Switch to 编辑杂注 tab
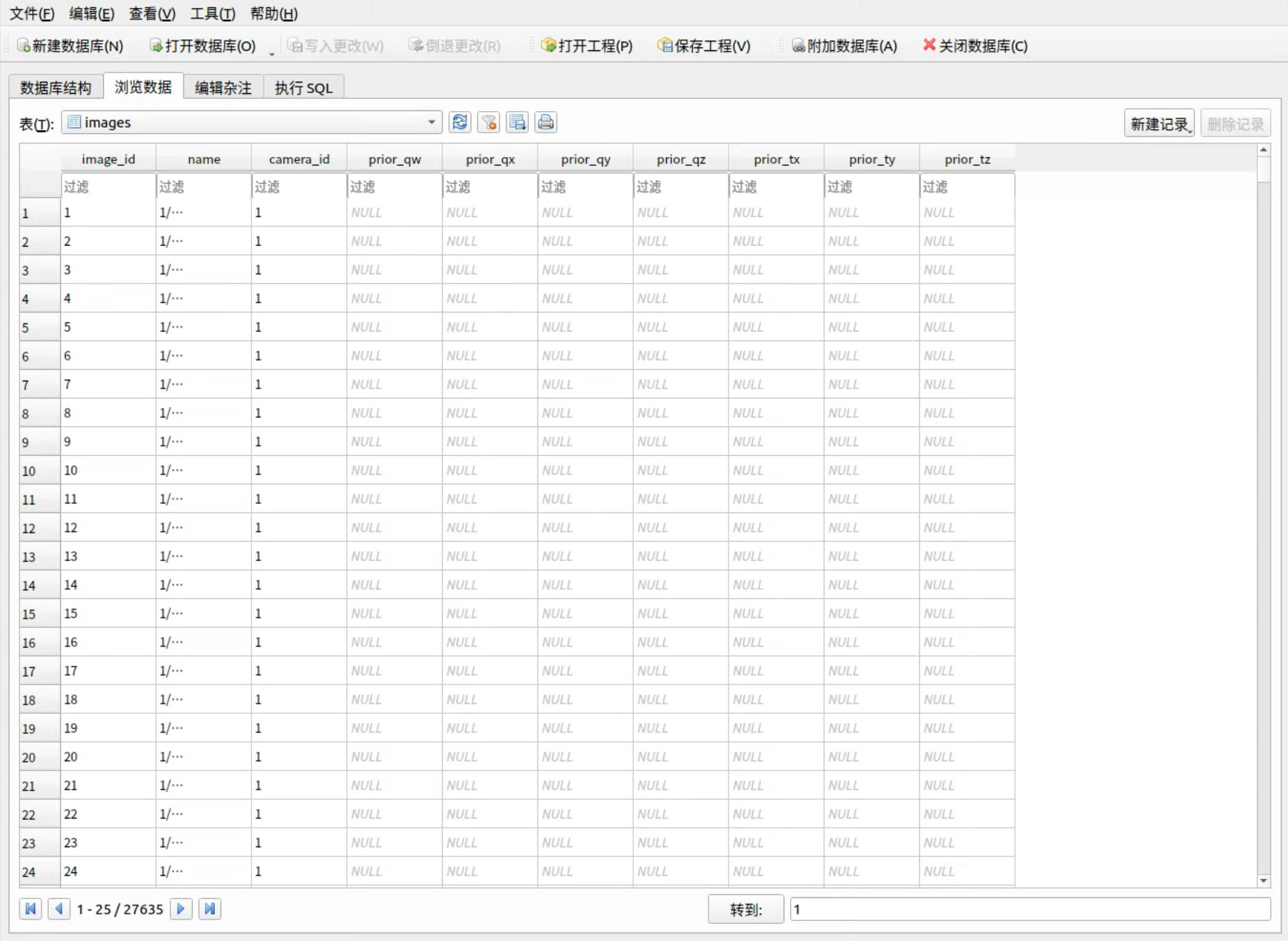1288x941 pixels. 224,87
